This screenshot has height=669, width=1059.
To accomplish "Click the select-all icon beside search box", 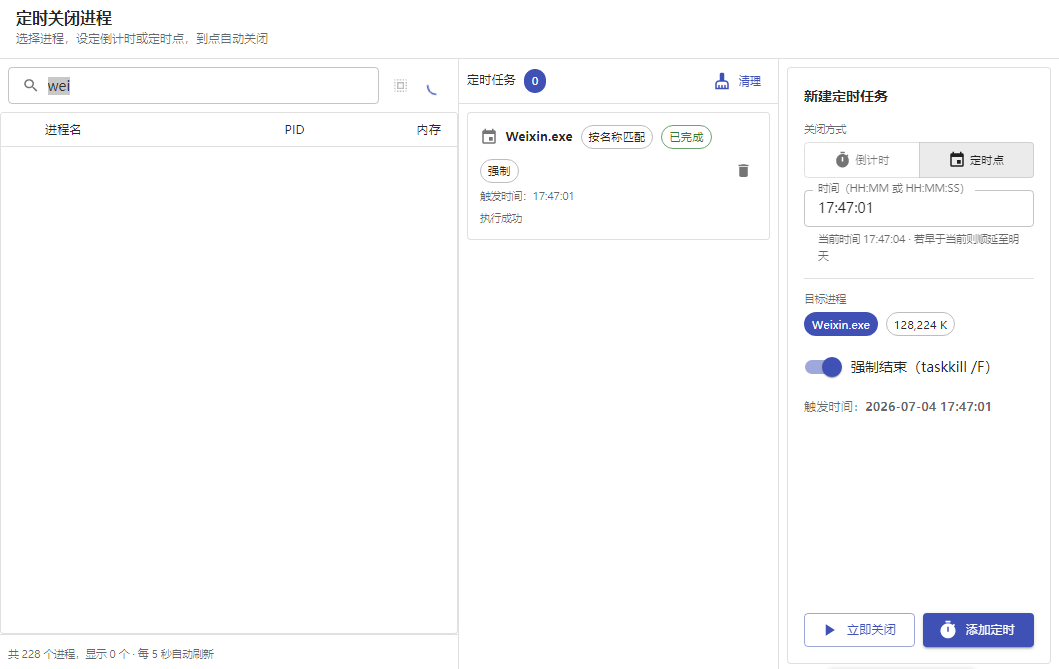I will pyautogui.click(x=401, y=86).
